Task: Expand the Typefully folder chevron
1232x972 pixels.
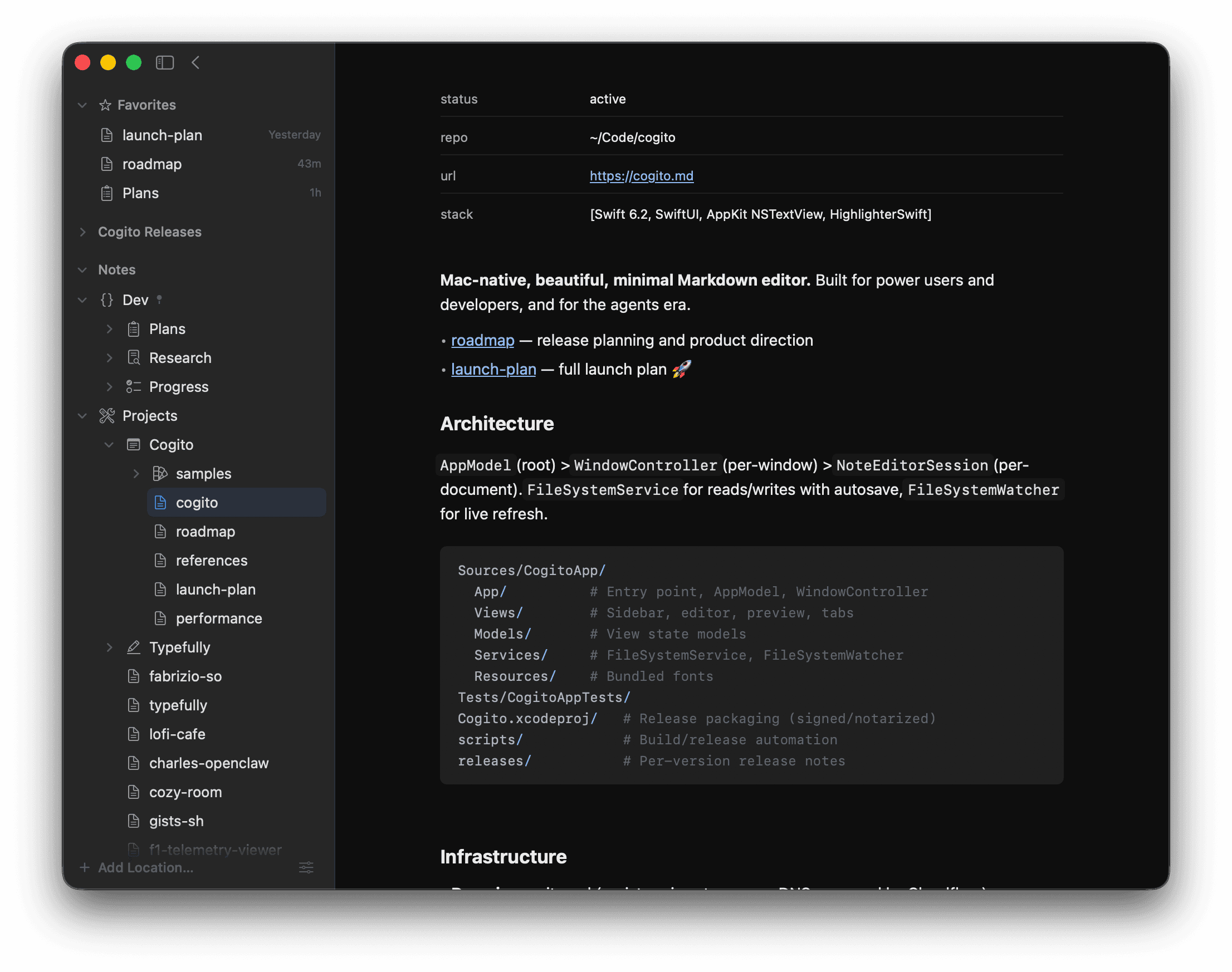Action: click(109, 647)
